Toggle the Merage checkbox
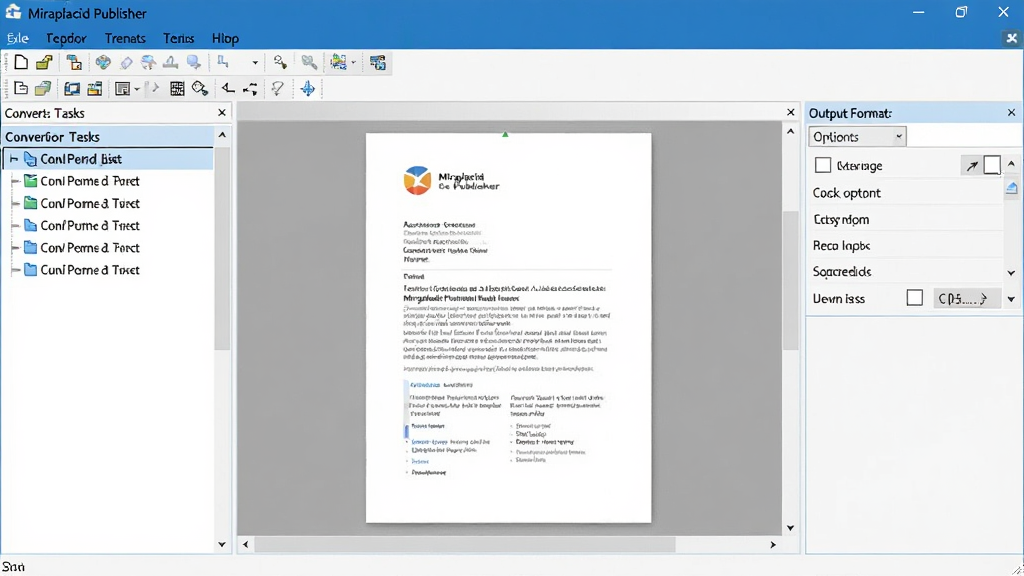This screenshot has width=1024, height=576. 823,165
